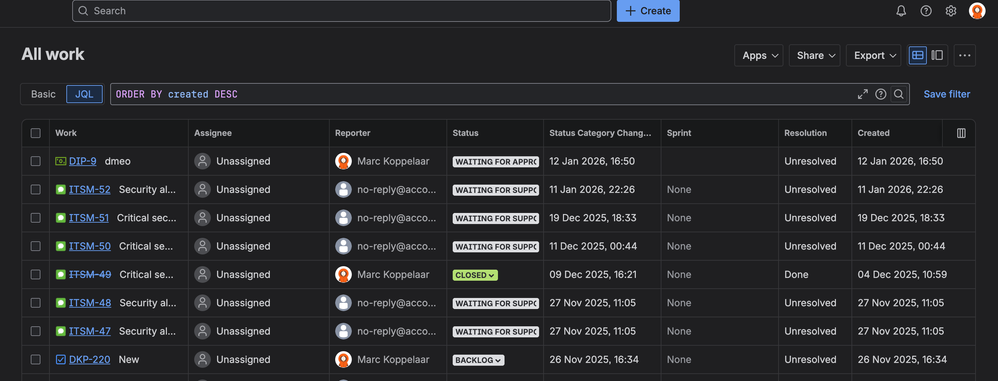
Task: Open work item ITSM-50 link
Action: [x=90, y=246]
